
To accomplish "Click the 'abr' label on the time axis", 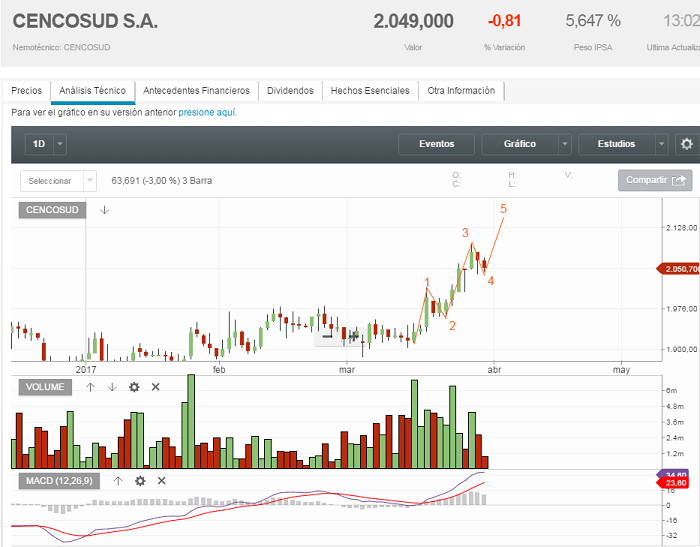I will click(494, 370).
